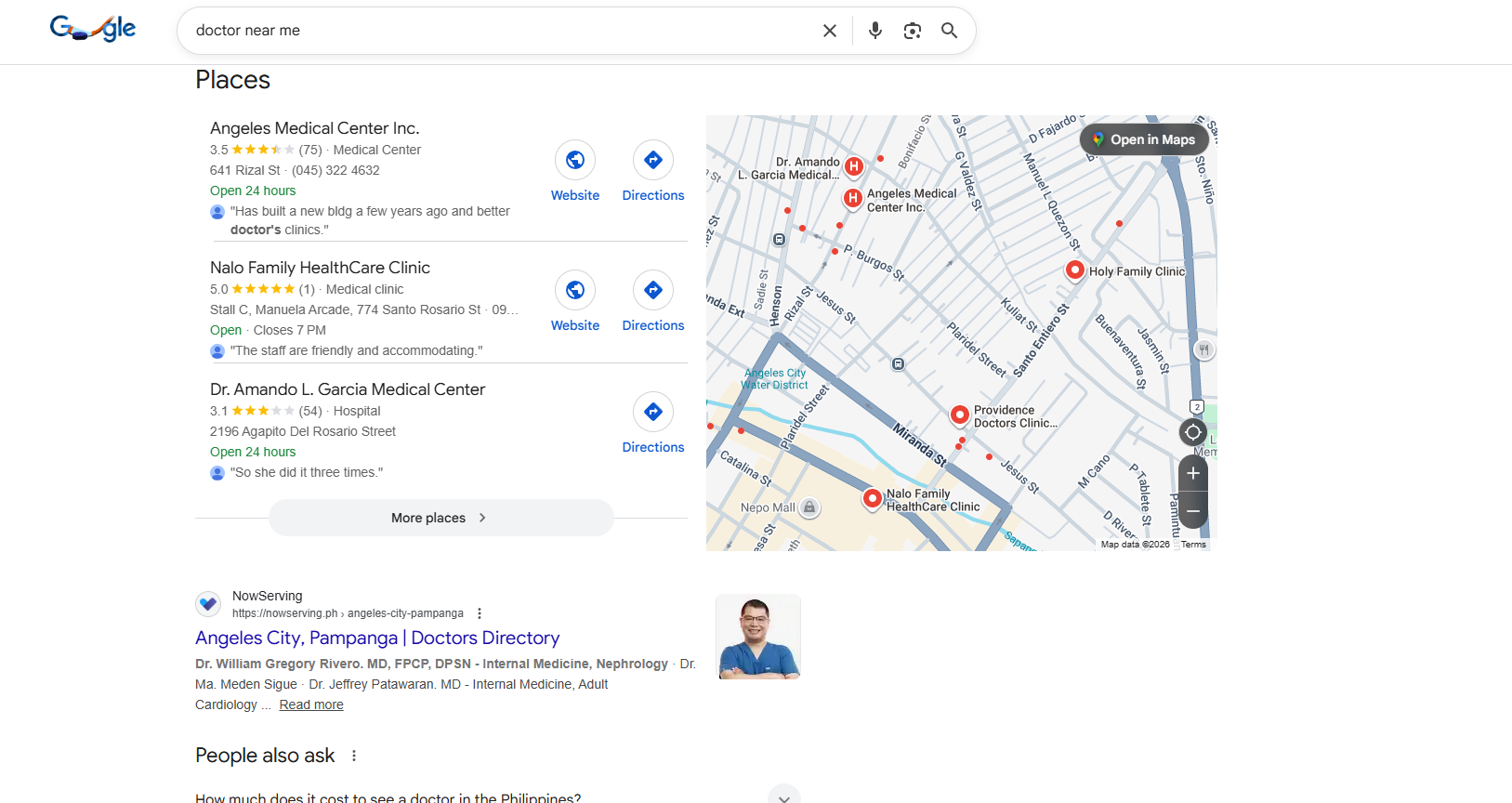Open People also ask options menu
The image size is (1512, 803).
pyautogui.click(x=354, y=756)
